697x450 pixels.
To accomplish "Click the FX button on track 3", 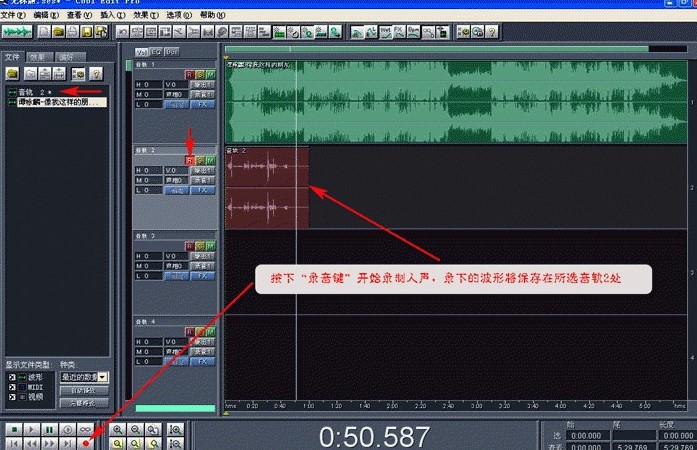I will [203, 276].
